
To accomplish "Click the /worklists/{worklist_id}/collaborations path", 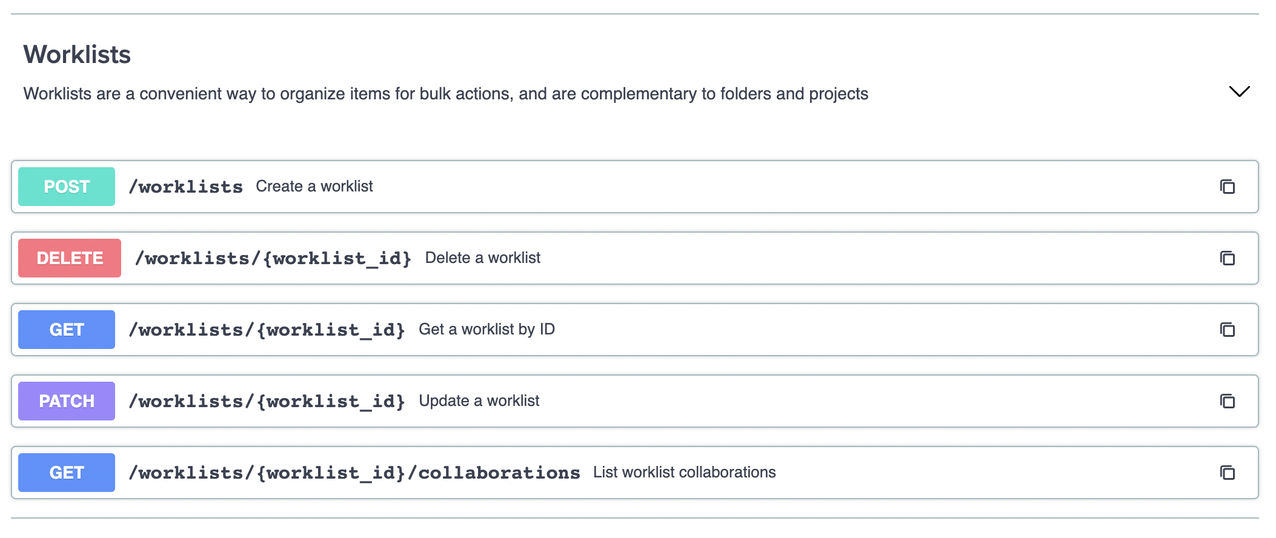I will [x=354, y=473].
